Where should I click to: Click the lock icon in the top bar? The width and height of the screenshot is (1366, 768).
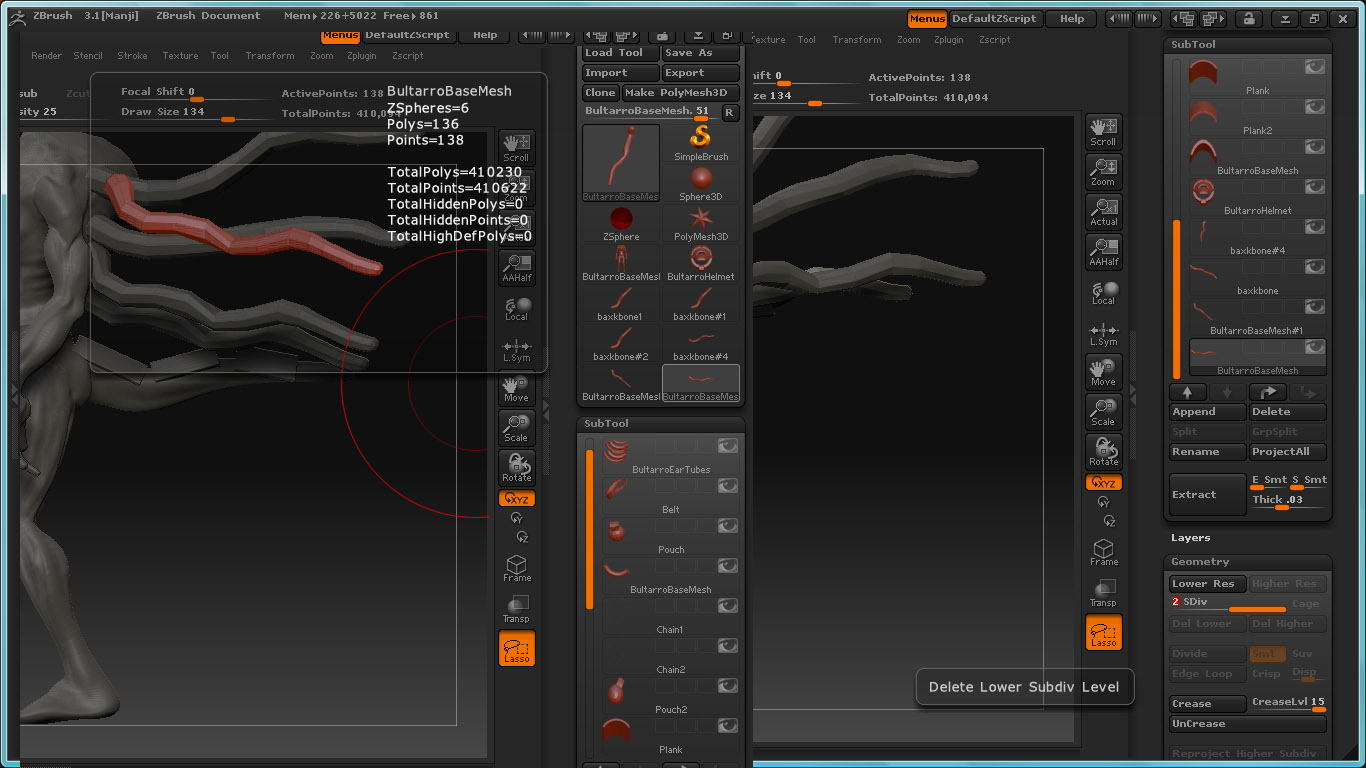[1247, 18]
